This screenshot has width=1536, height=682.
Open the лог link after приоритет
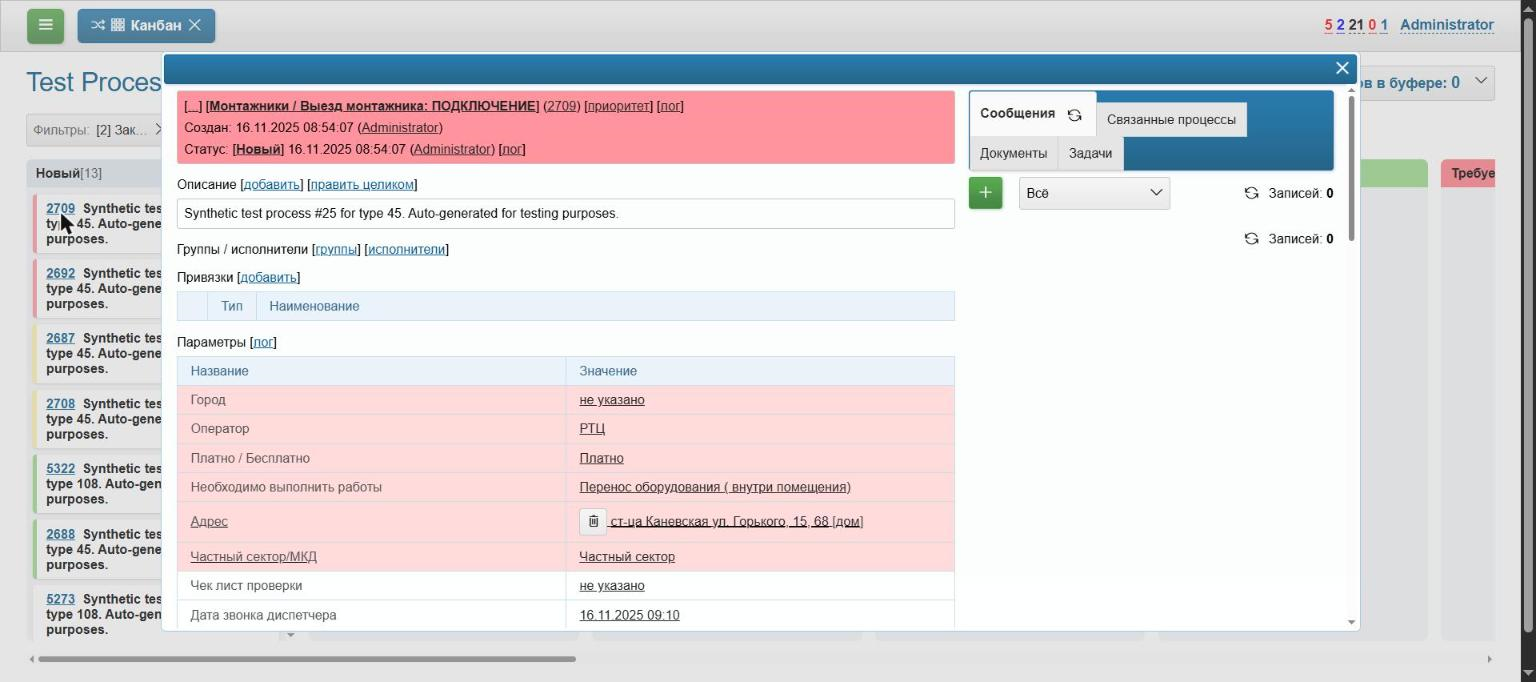(x=670, y=106)
